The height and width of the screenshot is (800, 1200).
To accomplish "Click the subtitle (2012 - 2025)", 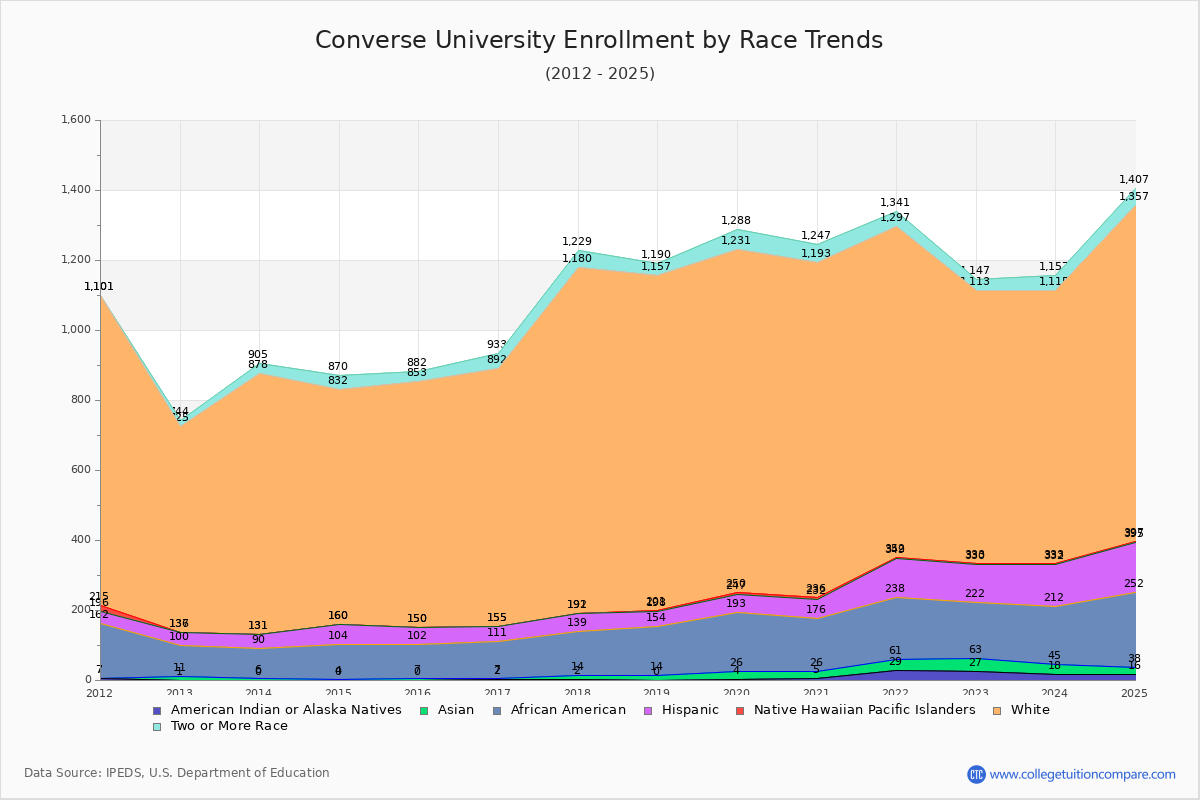I will [600, 74].
